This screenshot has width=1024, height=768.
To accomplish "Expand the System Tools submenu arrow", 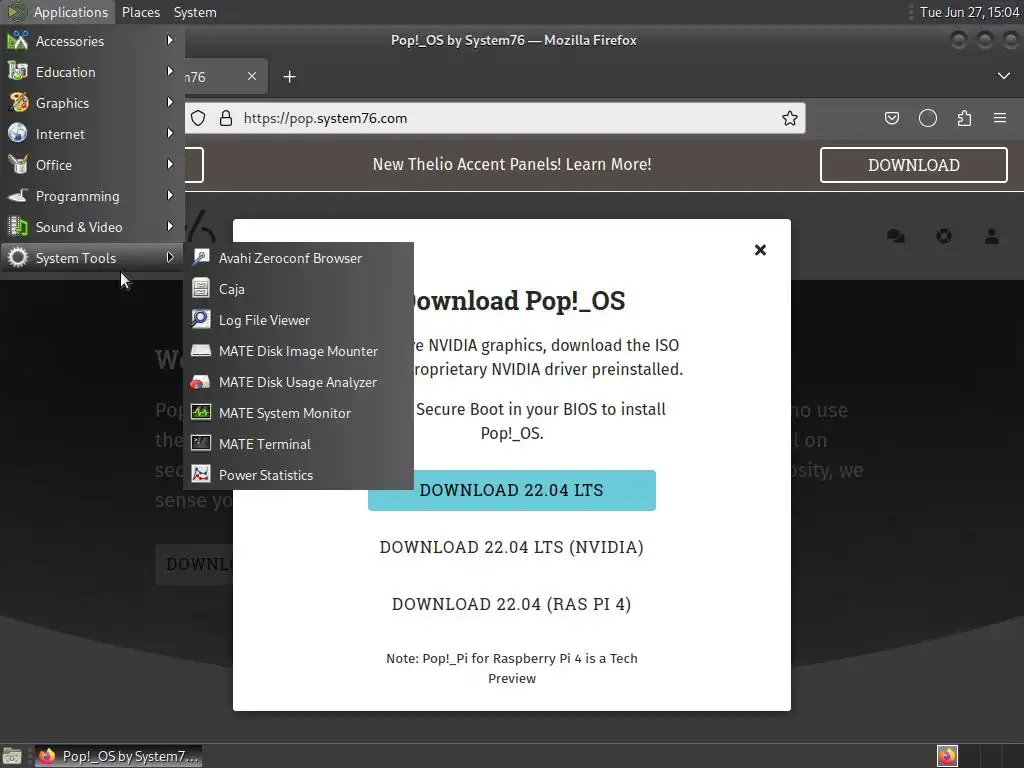I will coord(170,257).
